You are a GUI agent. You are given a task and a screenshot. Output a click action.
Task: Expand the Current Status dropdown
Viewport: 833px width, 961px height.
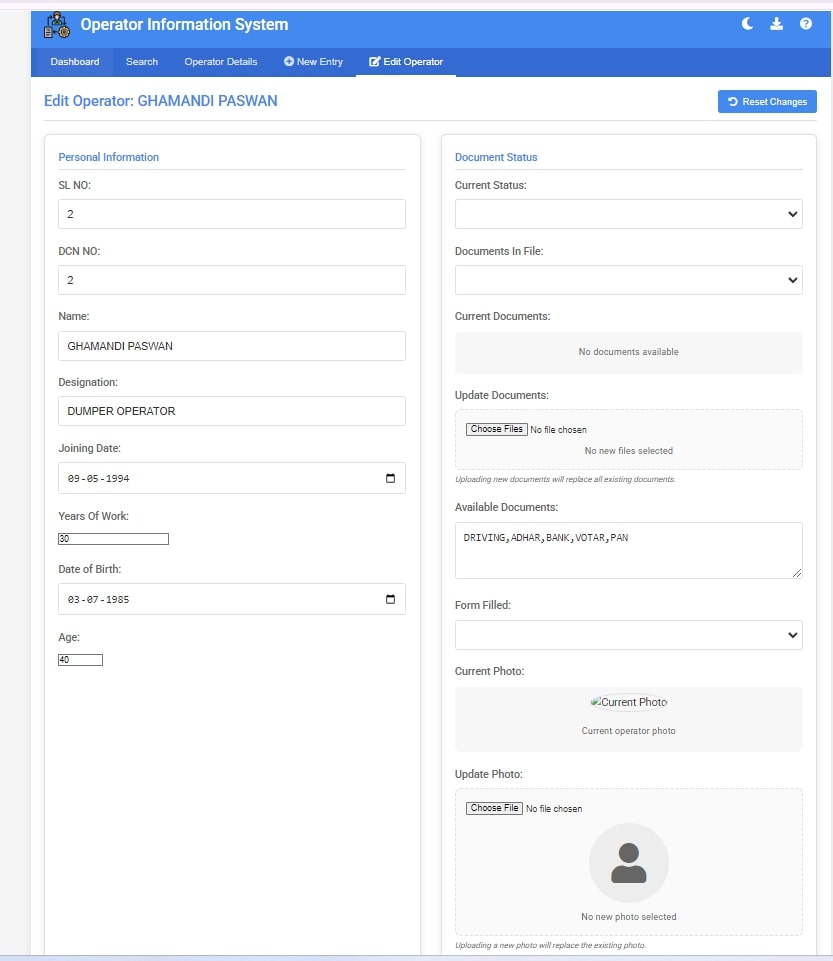(x=628, y=214)
